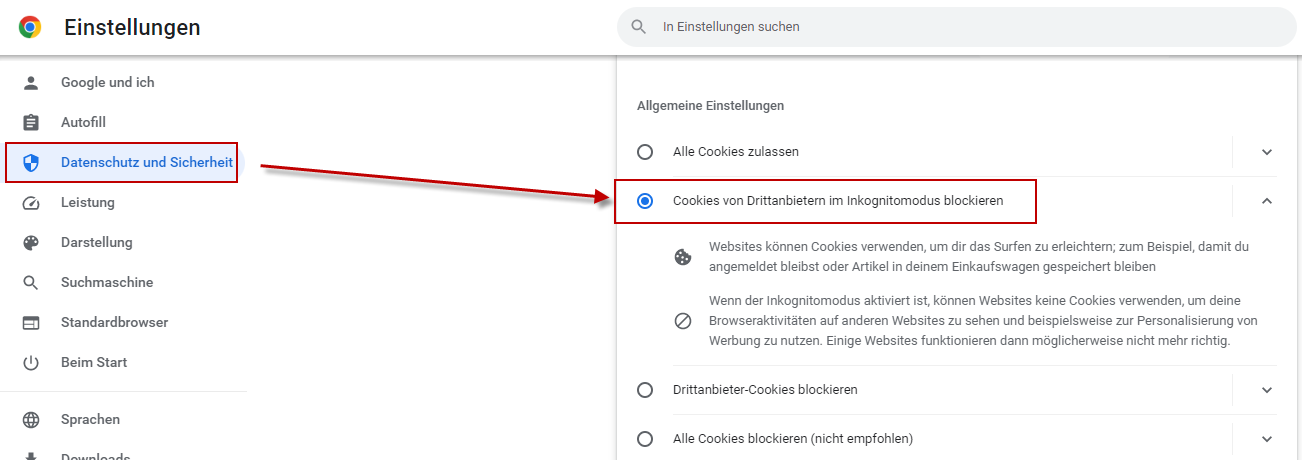Screen dimensions: 1302x460
Task: Select Drittanbieter-Cookies blockieren radio button
Action: [x=645, y=390]
